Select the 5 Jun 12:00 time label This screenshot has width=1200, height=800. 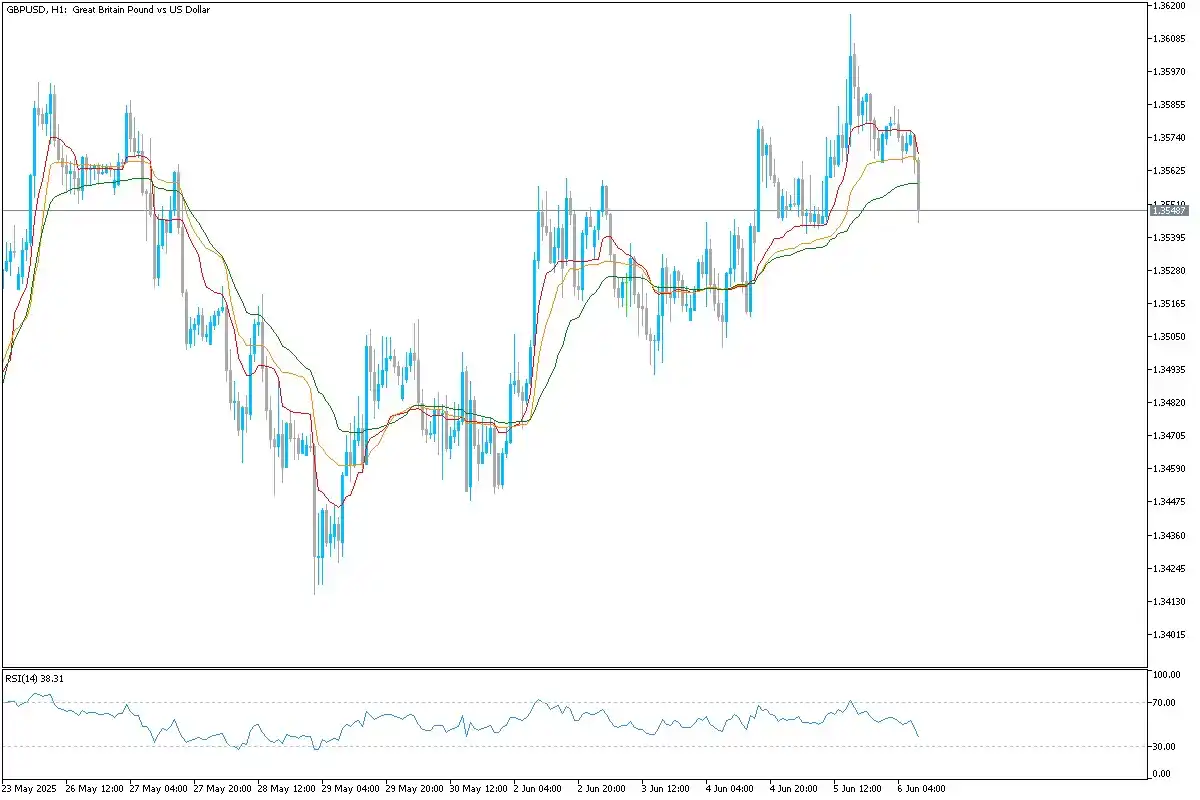pyautogui.click(x=859, y=788)
